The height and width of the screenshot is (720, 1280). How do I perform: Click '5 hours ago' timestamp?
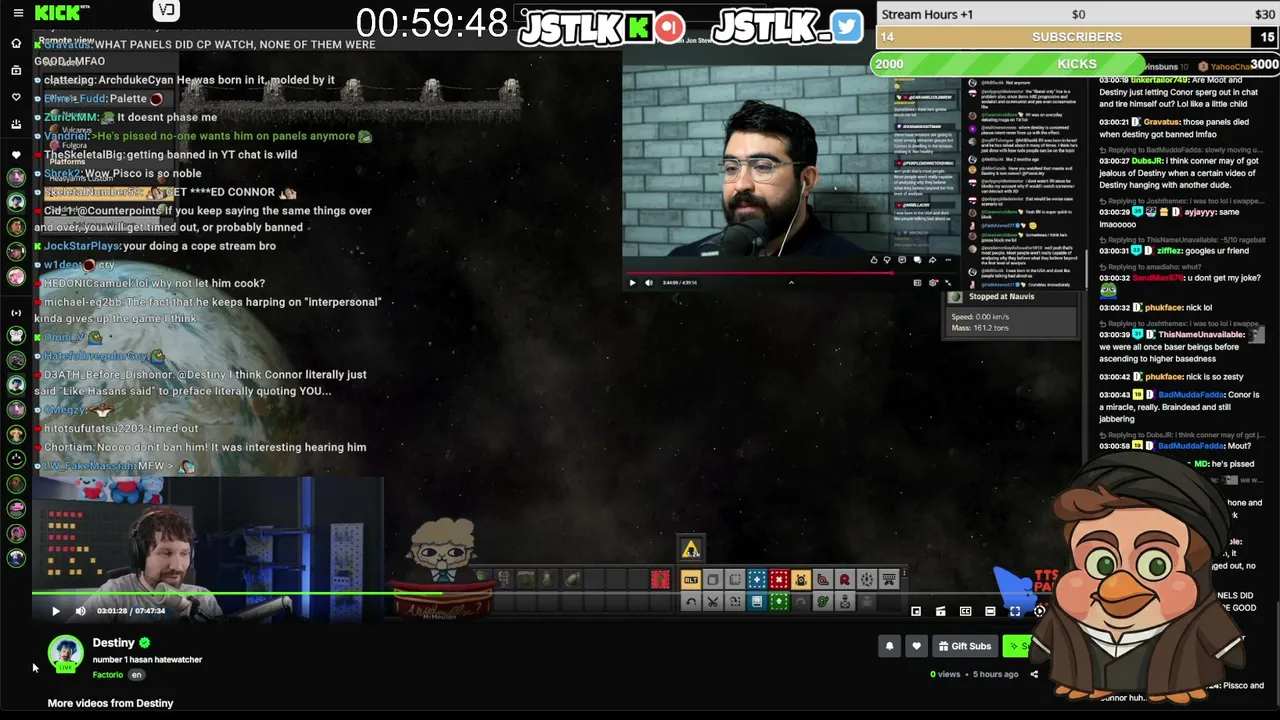click(x=996, y=675)
